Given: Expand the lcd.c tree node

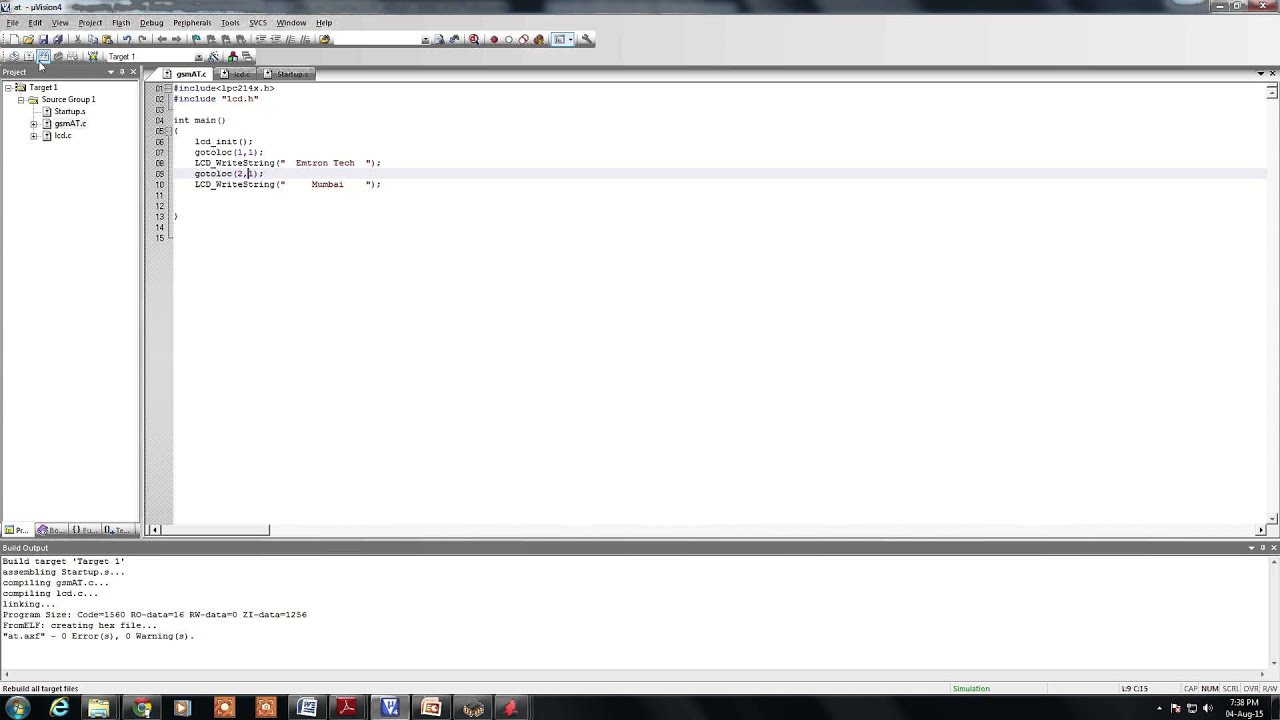Looking at the screenshot, I should [x=34, y=136].
